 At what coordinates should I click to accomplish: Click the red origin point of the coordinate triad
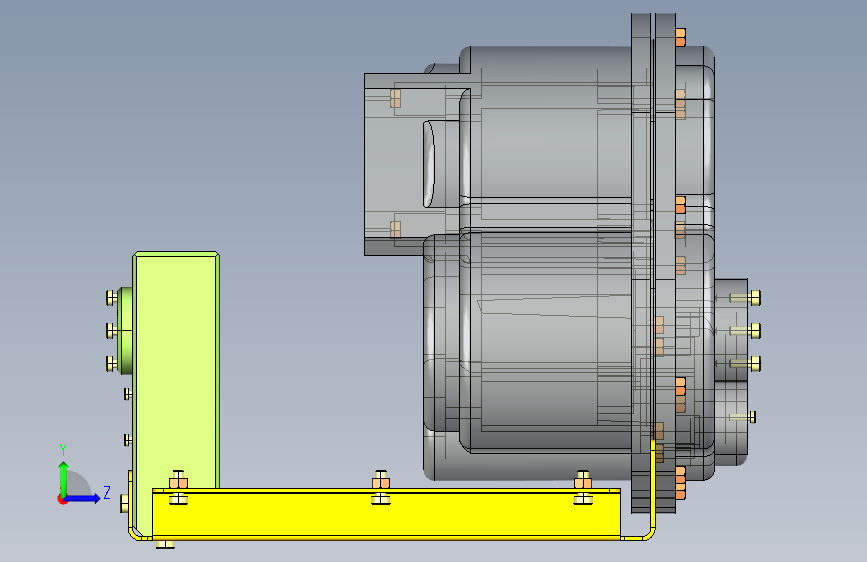click(61, 500)
